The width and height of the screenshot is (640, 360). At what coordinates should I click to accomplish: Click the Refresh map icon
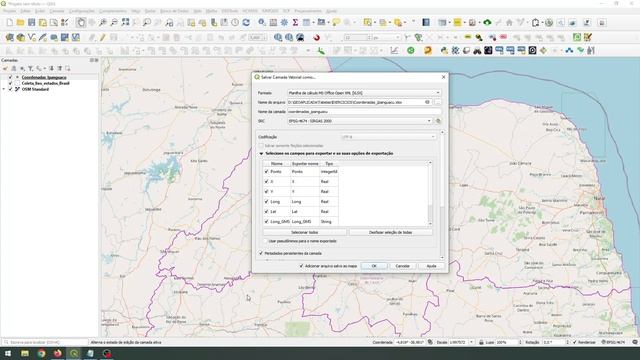click(246, 23)
